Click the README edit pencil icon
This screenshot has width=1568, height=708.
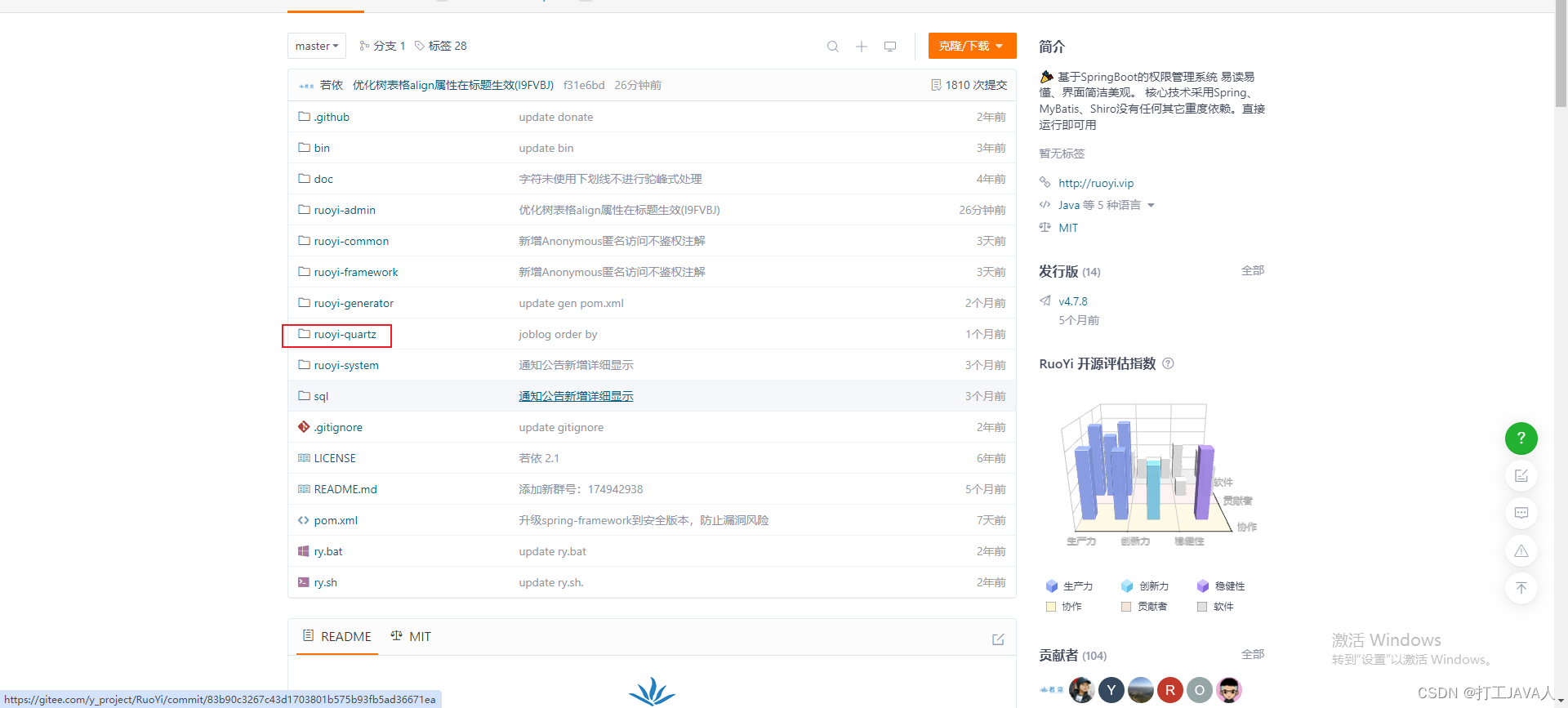(x=998, y=639)
